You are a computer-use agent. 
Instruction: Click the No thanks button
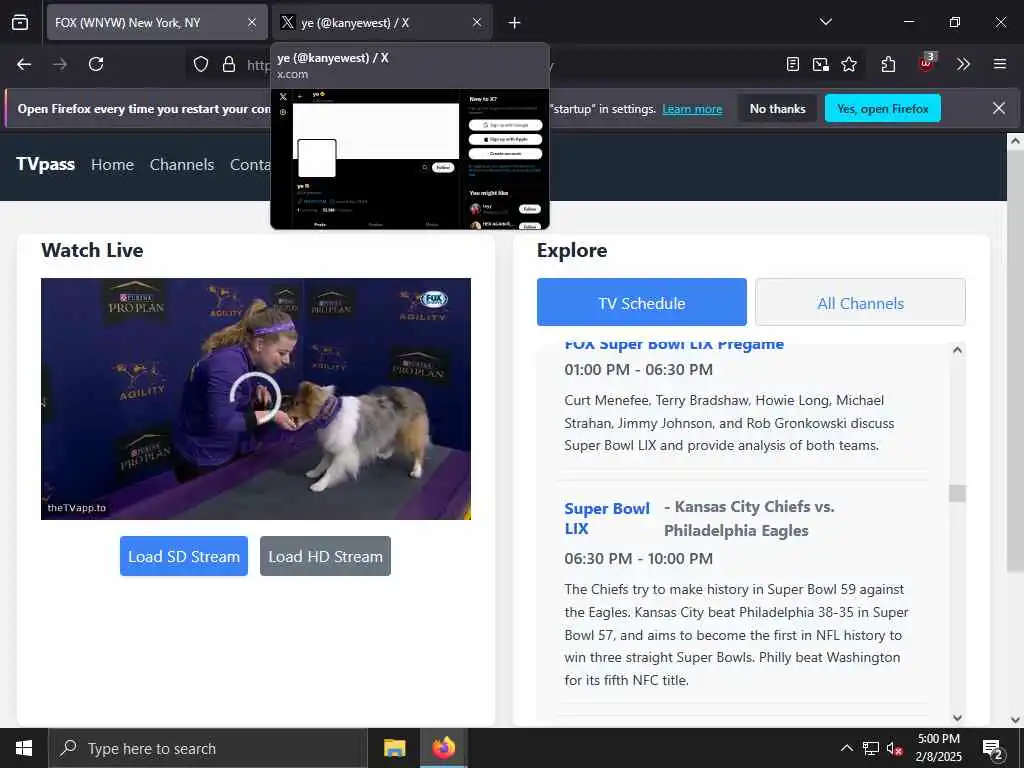(x=777, y=108)
